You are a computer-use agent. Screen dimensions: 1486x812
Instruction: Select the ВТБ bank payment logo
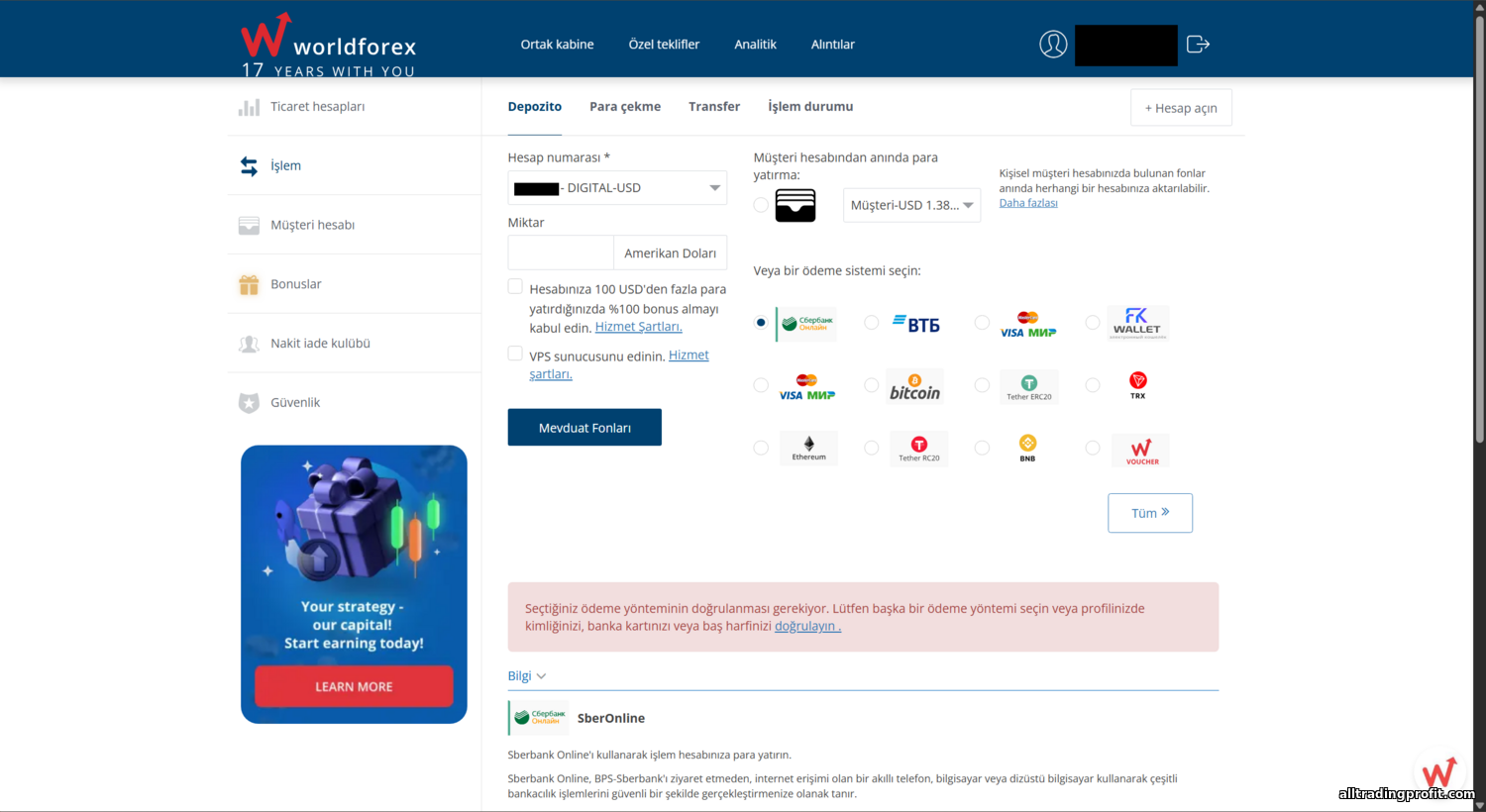916,324
